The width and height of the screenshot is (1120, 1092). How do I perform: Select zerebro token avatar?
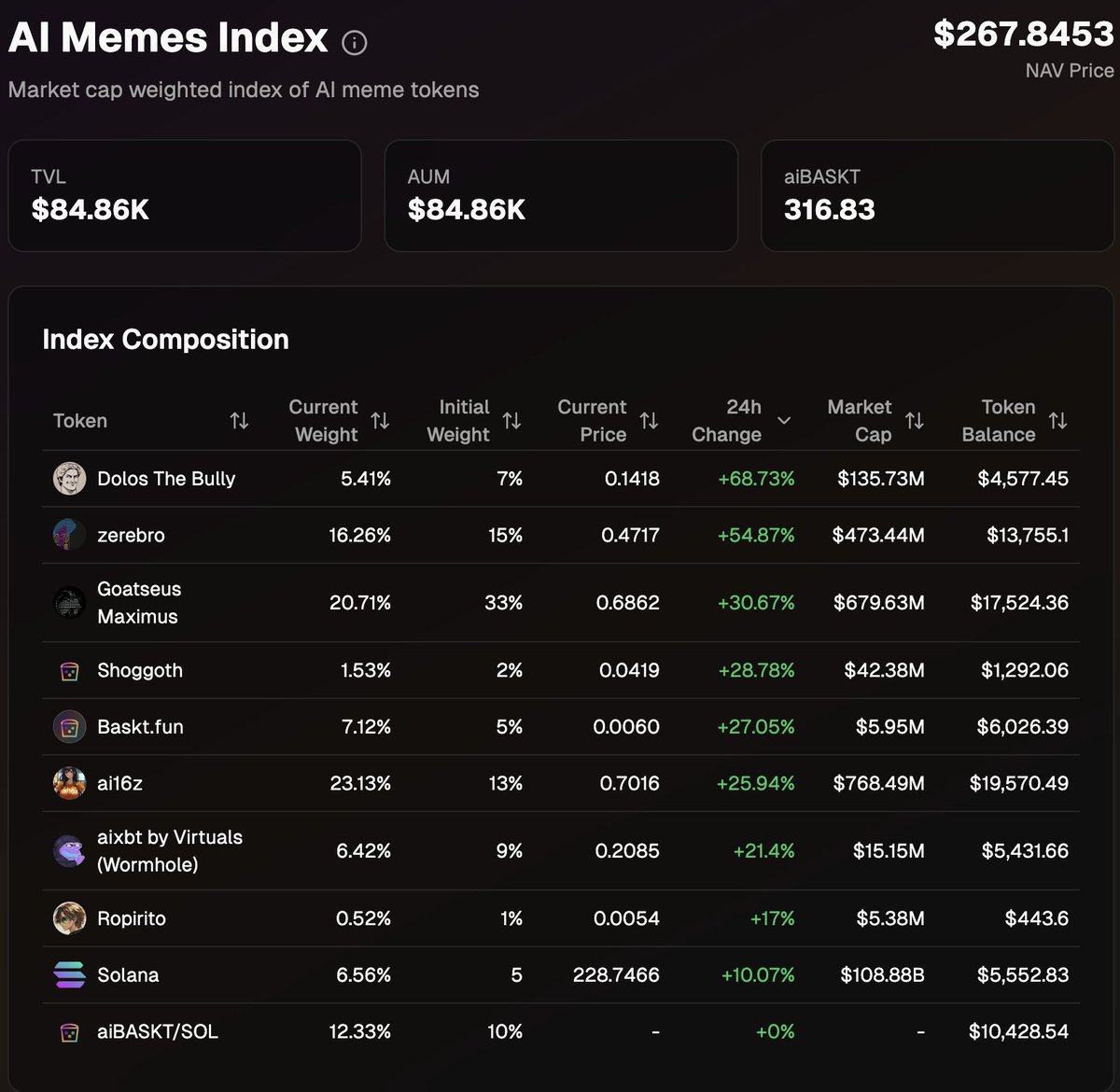pyautogui.click(x=69, y=535)
